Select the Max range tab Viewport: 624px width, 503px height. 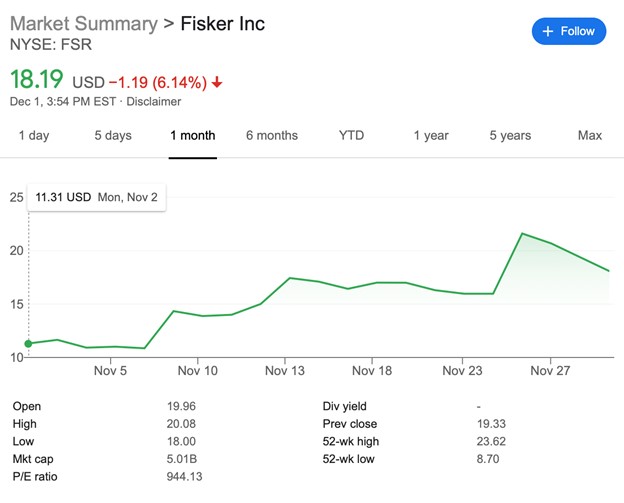(x=590, y=135)
